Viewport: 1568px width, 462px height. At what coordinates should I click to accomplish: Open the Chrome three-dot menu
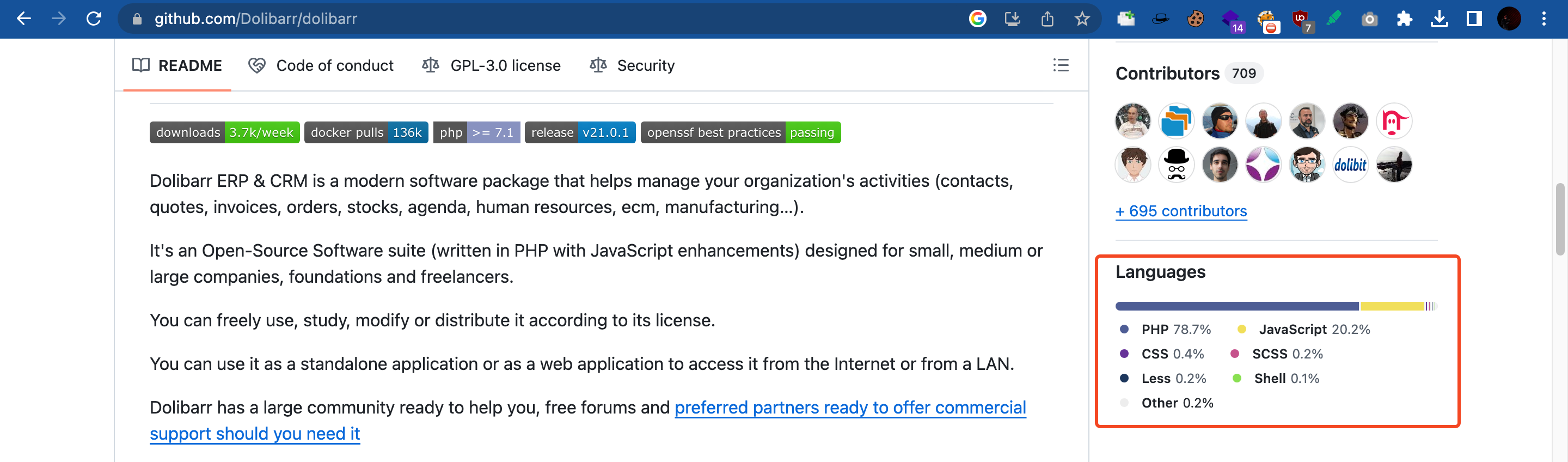tap(1543, 19)
